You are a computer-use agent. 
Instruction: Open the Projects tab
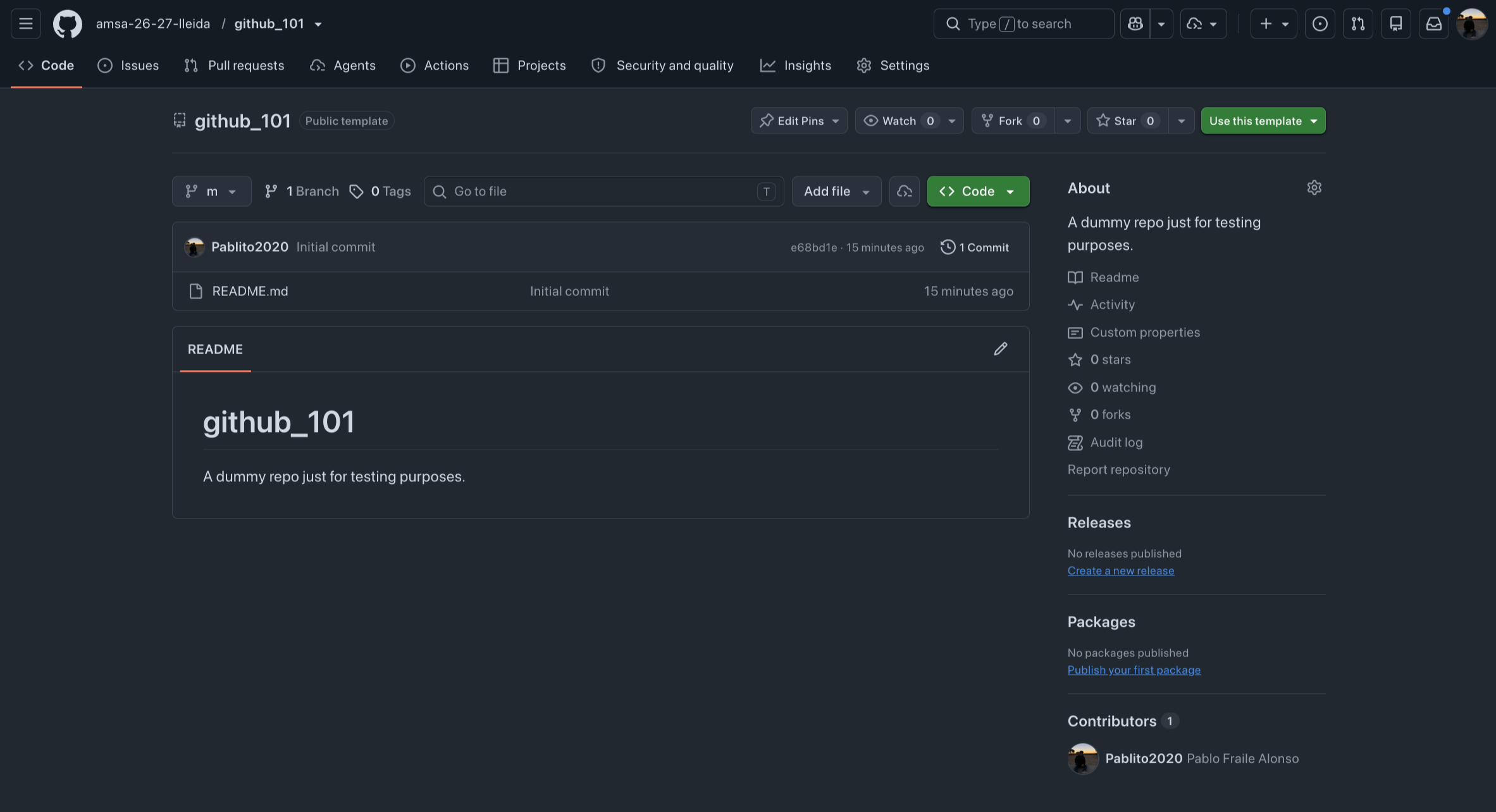point(529,66)
